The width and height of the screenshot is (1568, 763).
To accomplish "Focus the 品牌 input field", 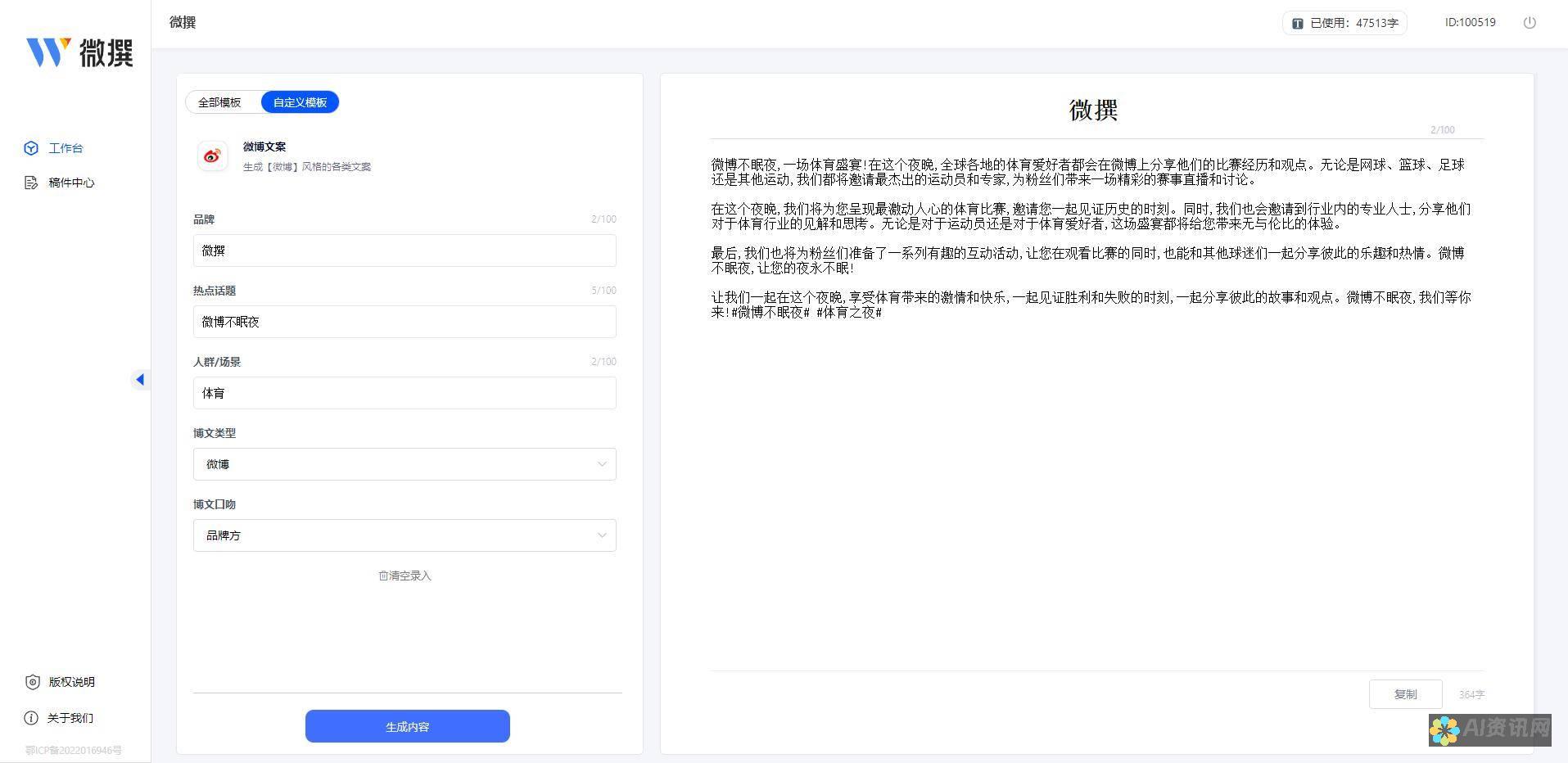I will point(404,251).
